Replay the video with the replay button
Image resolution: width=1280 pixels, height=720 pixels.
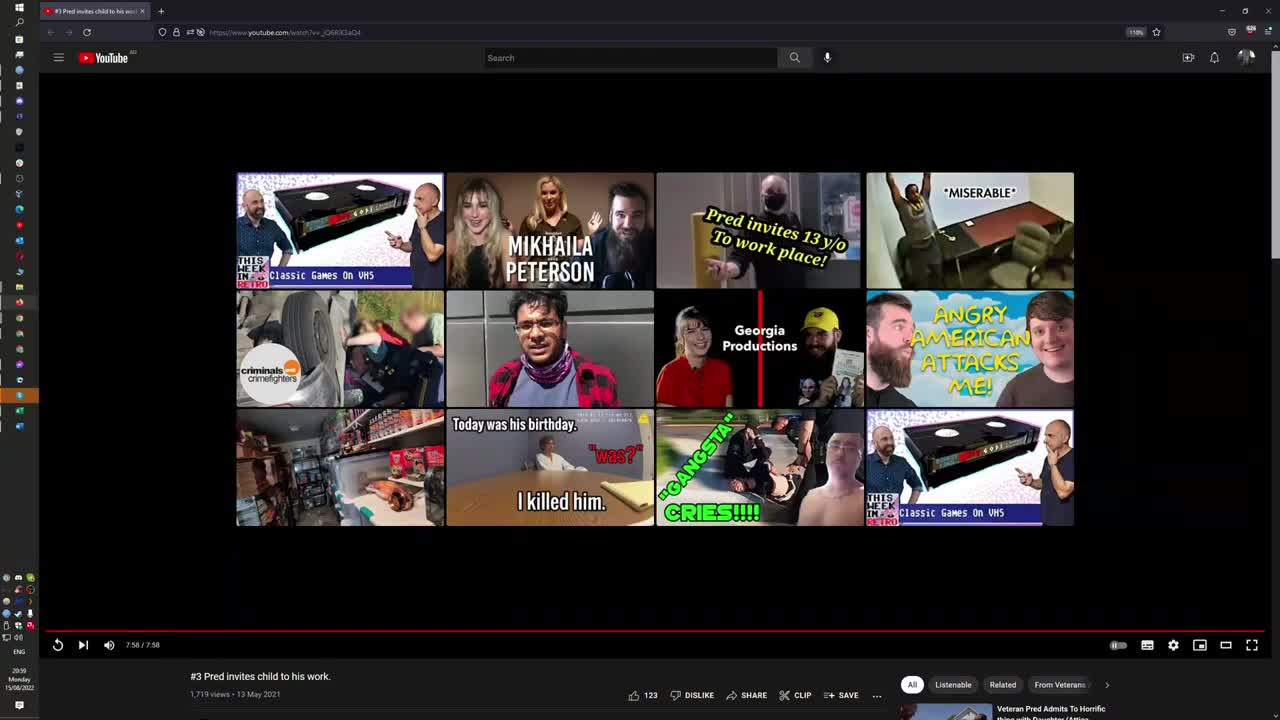pos(58,645)
